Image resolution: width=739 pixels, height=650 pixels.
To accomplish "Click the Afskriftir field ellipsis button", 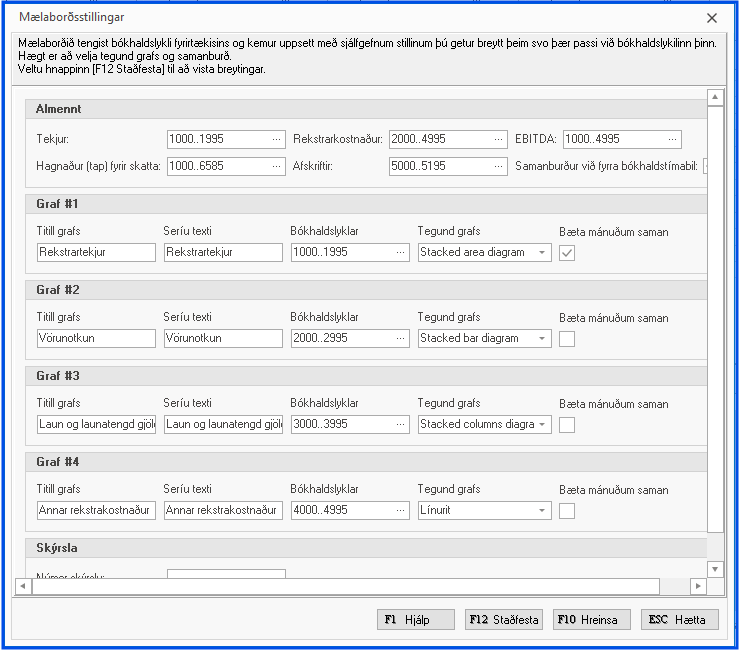I will (497, 166).
